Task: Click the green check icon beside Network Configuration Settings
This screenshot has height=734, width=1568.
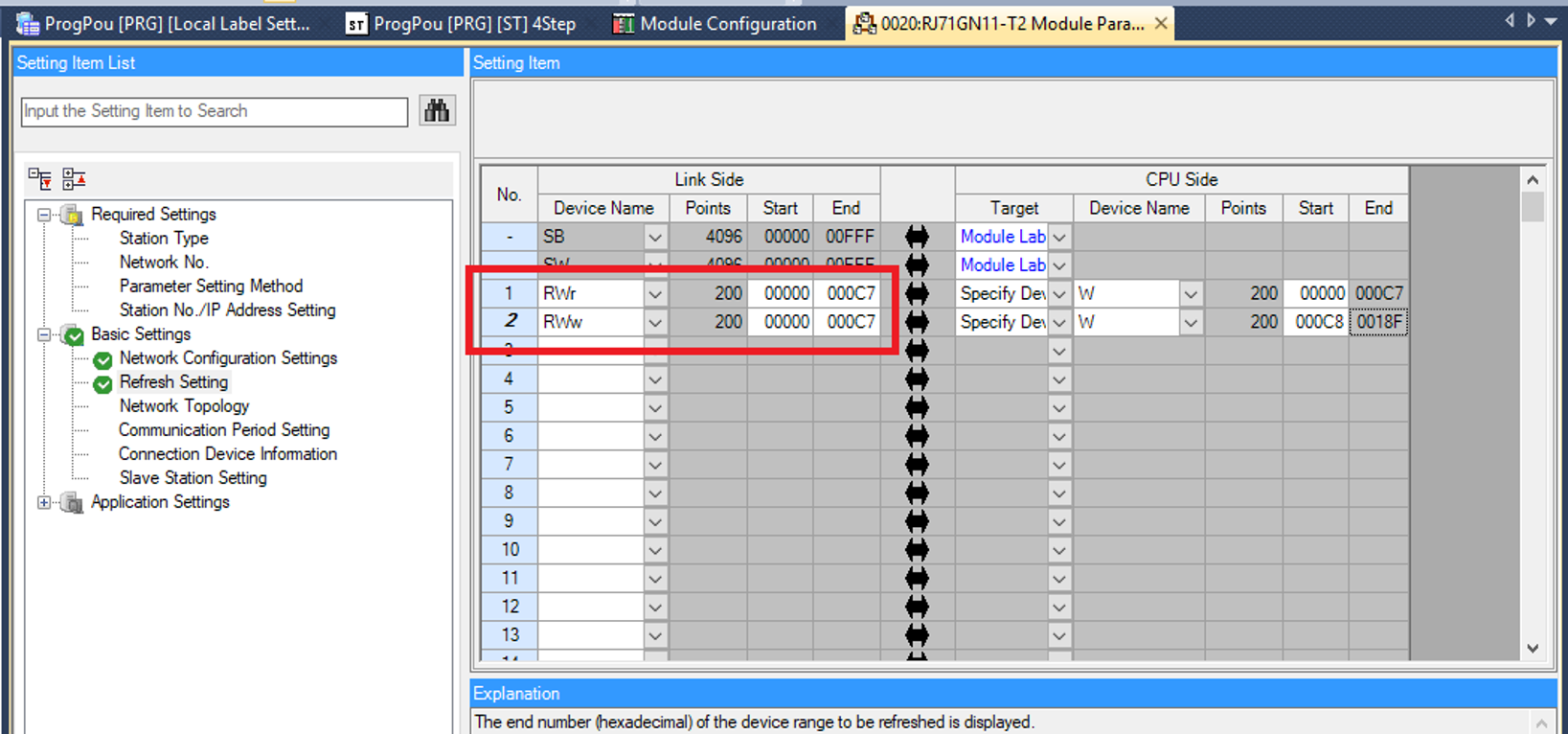Action: tap(102, 359)
